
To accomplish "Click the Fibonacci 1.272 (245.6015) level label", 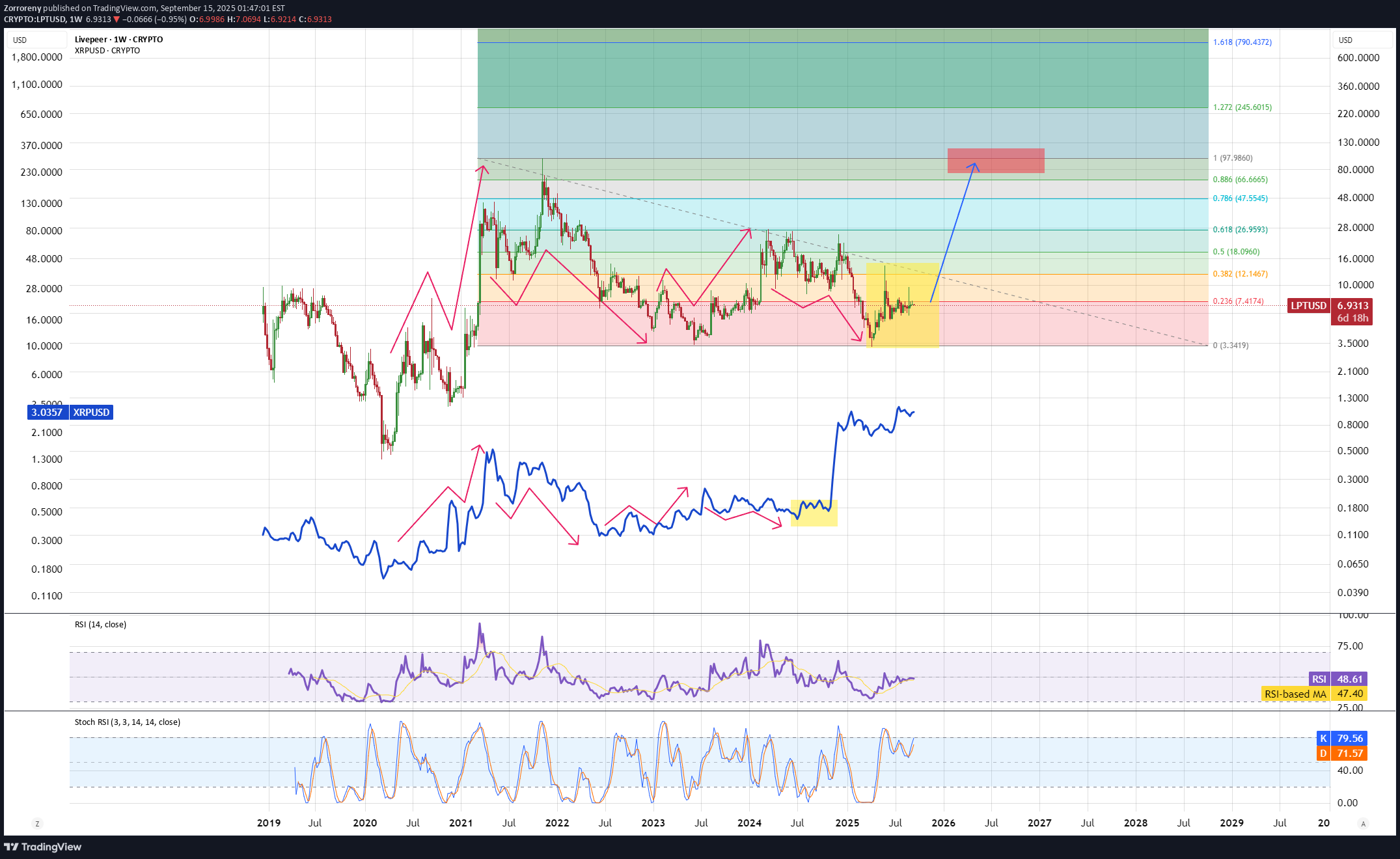I will 1242,107.
